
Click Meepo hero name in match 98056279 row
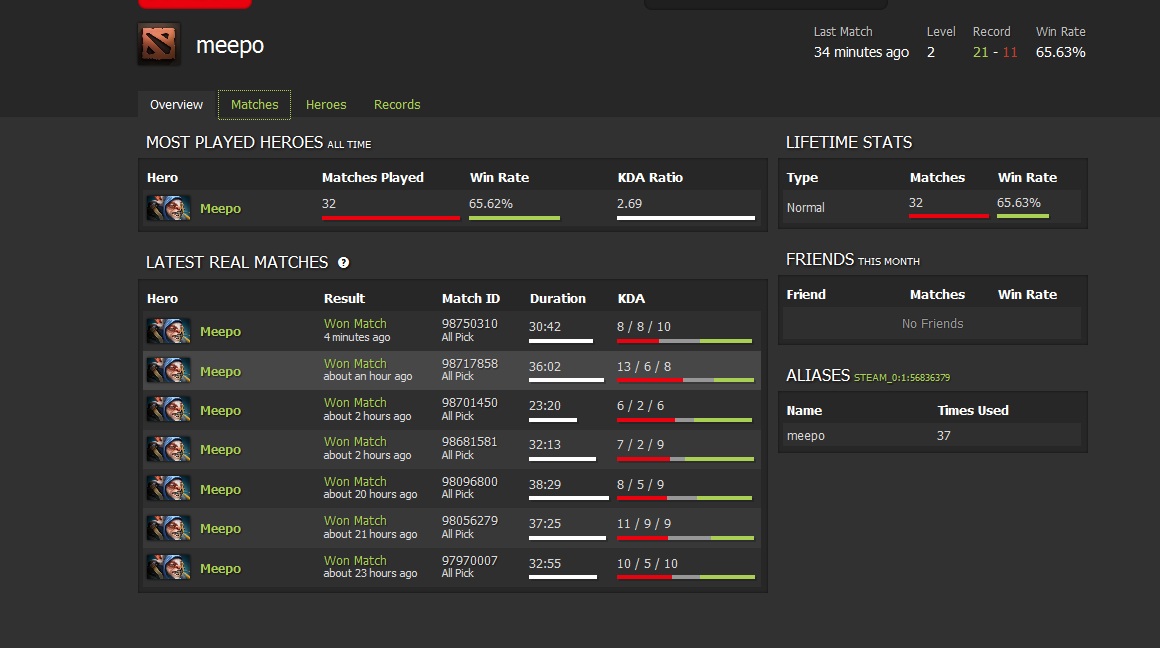click(220, 529)
